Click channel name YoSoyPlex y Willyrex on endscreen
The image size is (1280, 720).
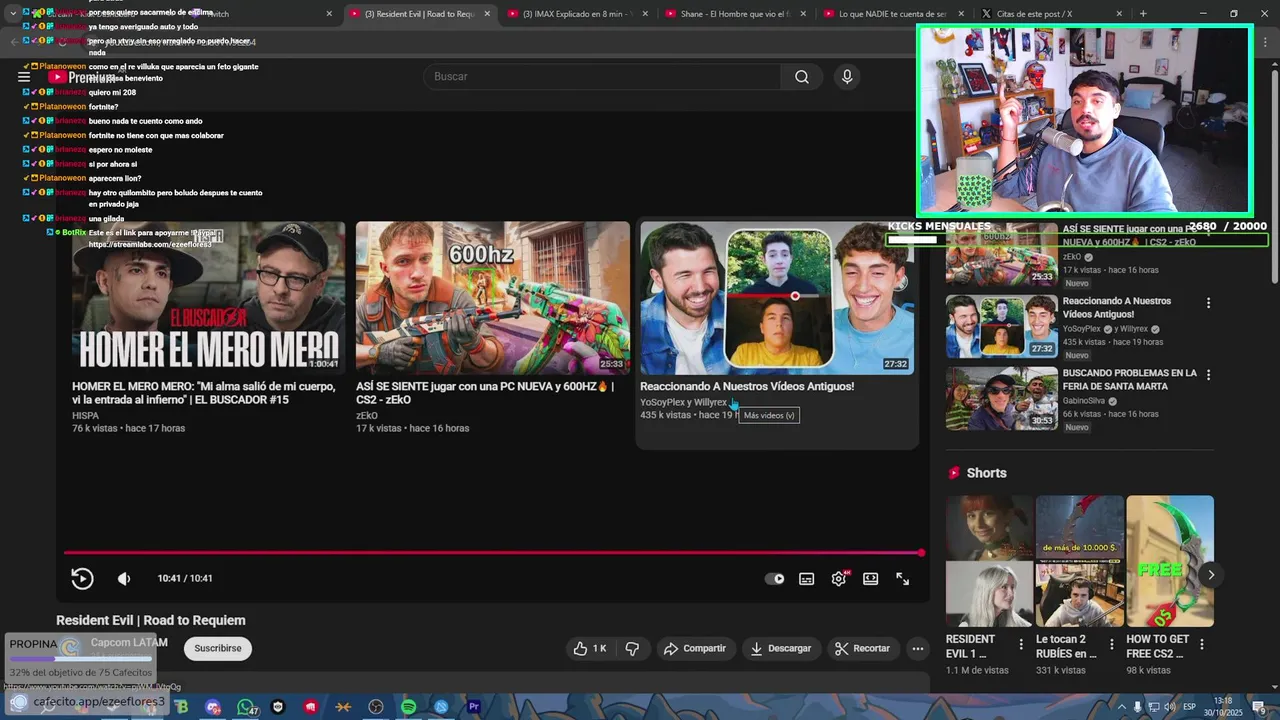click(684, 402)
